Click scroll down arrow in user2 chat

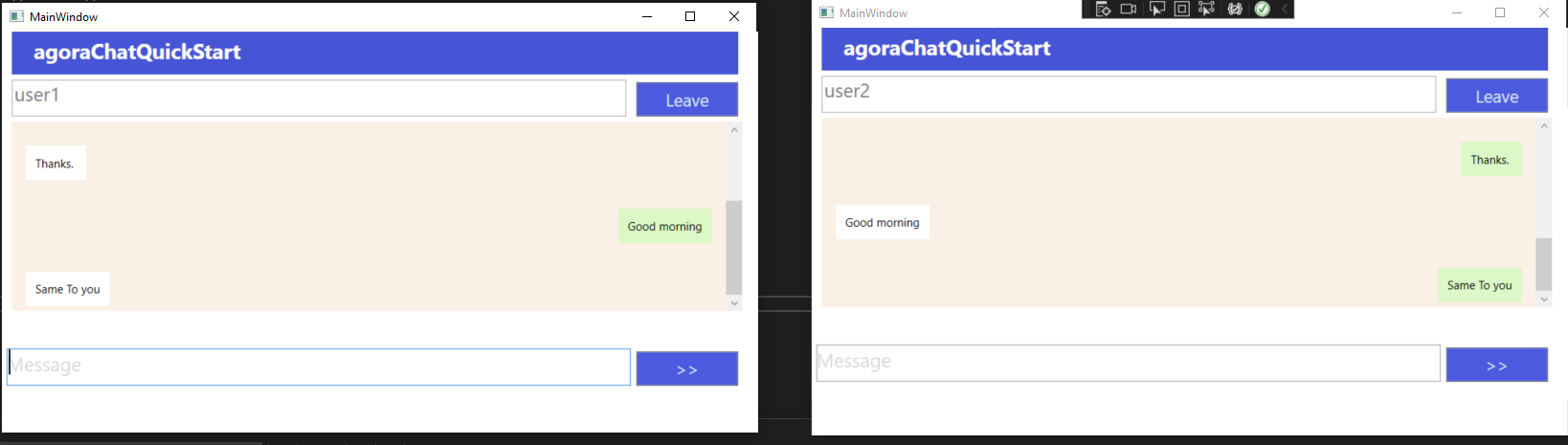[x=1544, y=300]
